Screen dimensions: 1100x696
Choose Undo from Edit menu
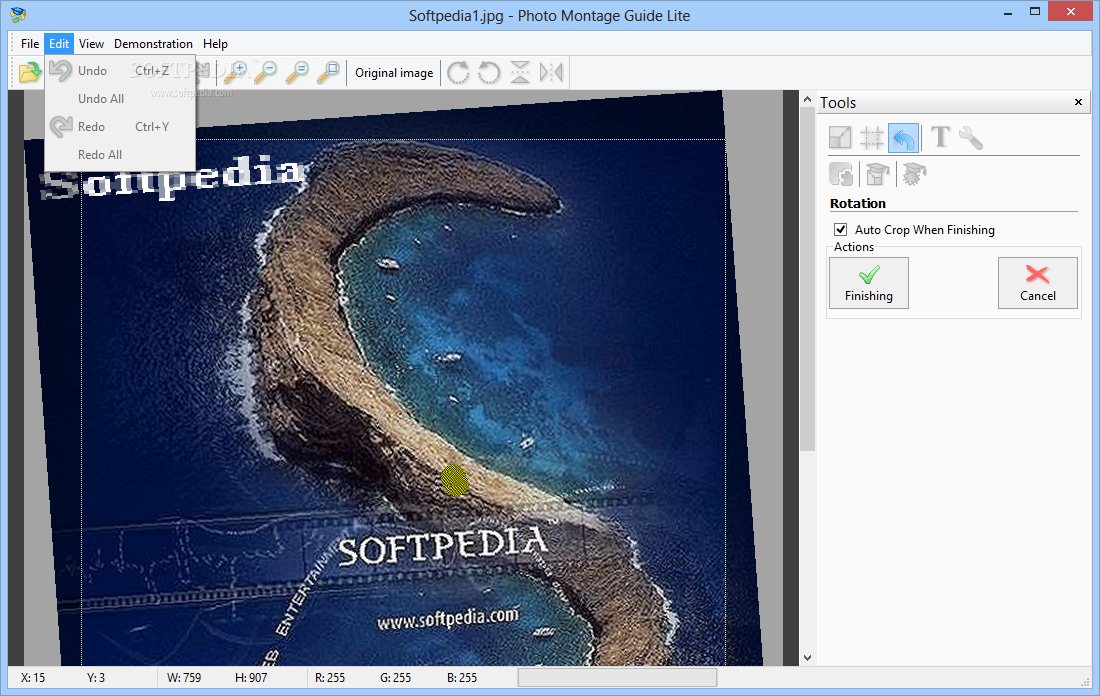tap(120, 70)
